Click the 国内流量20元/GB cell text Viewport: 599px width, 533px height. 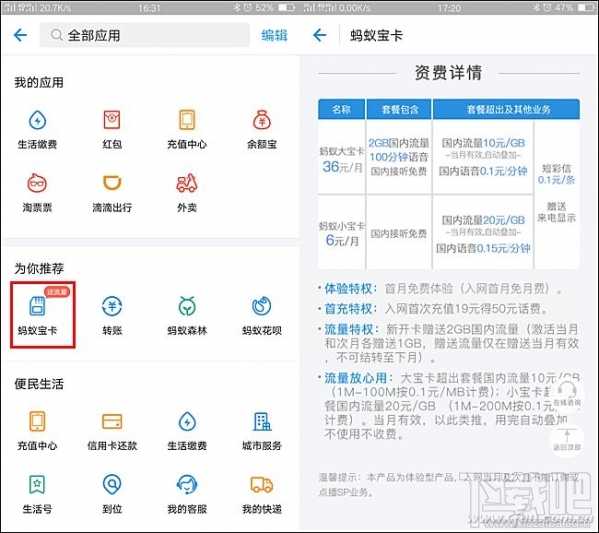[483, 220]
